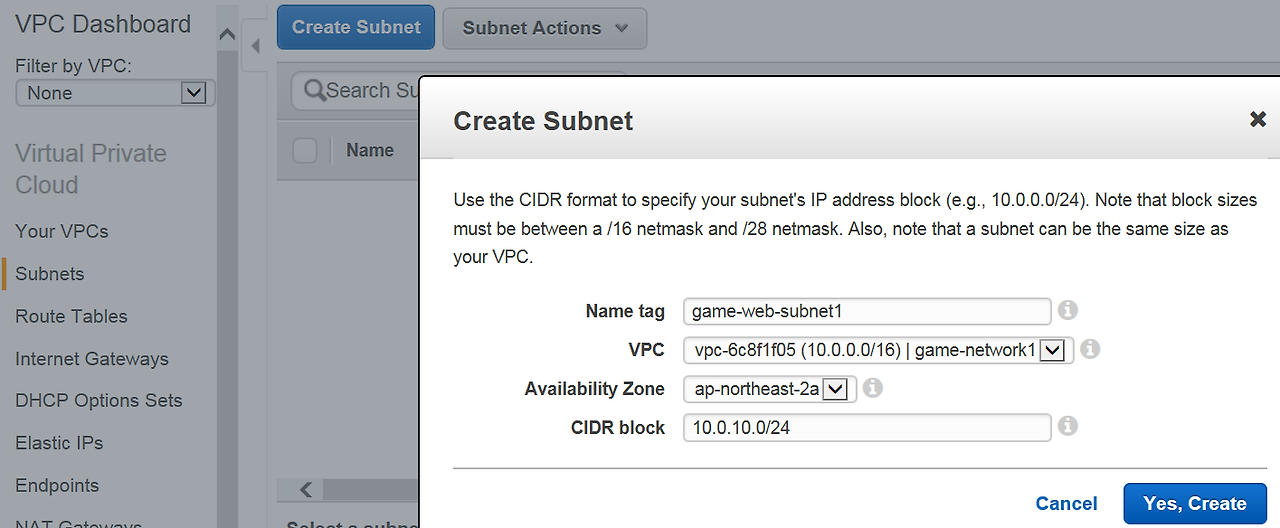This screenshot has height=528, width=1280.
Task: Select Your VPCs in sidebar
Action: pos(62,231)
